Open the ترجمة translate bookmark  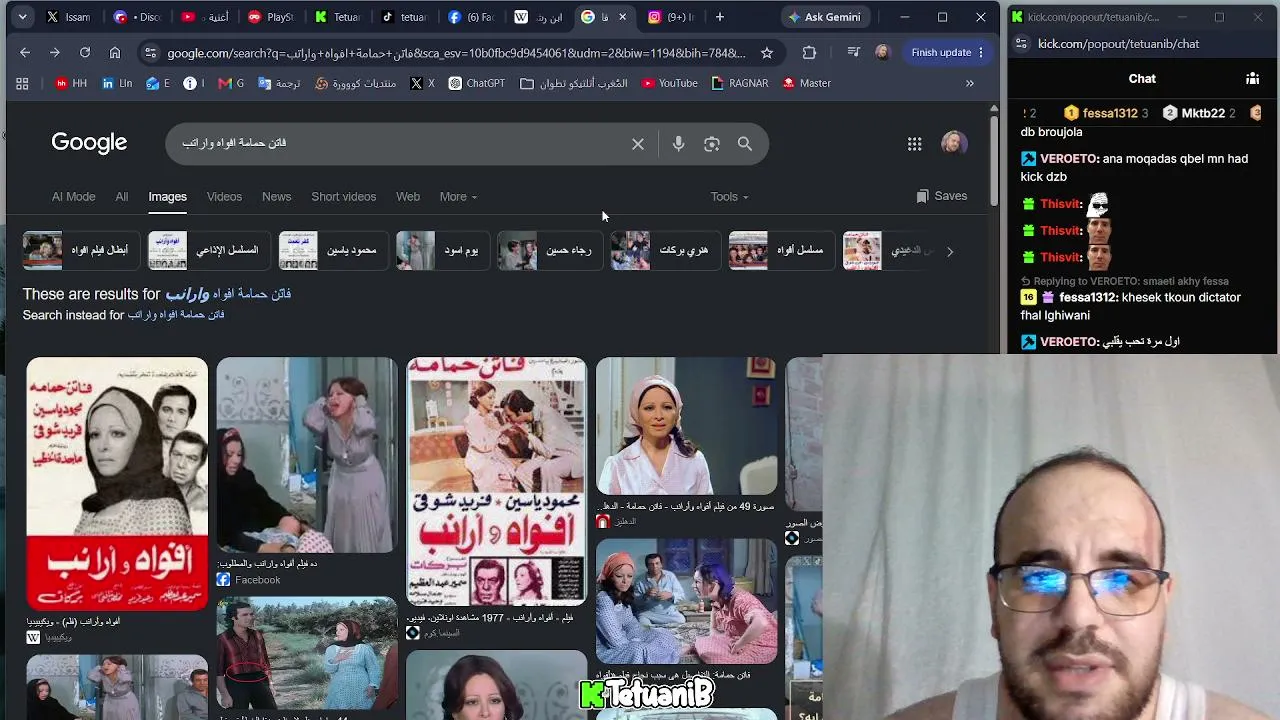[278, 83]
